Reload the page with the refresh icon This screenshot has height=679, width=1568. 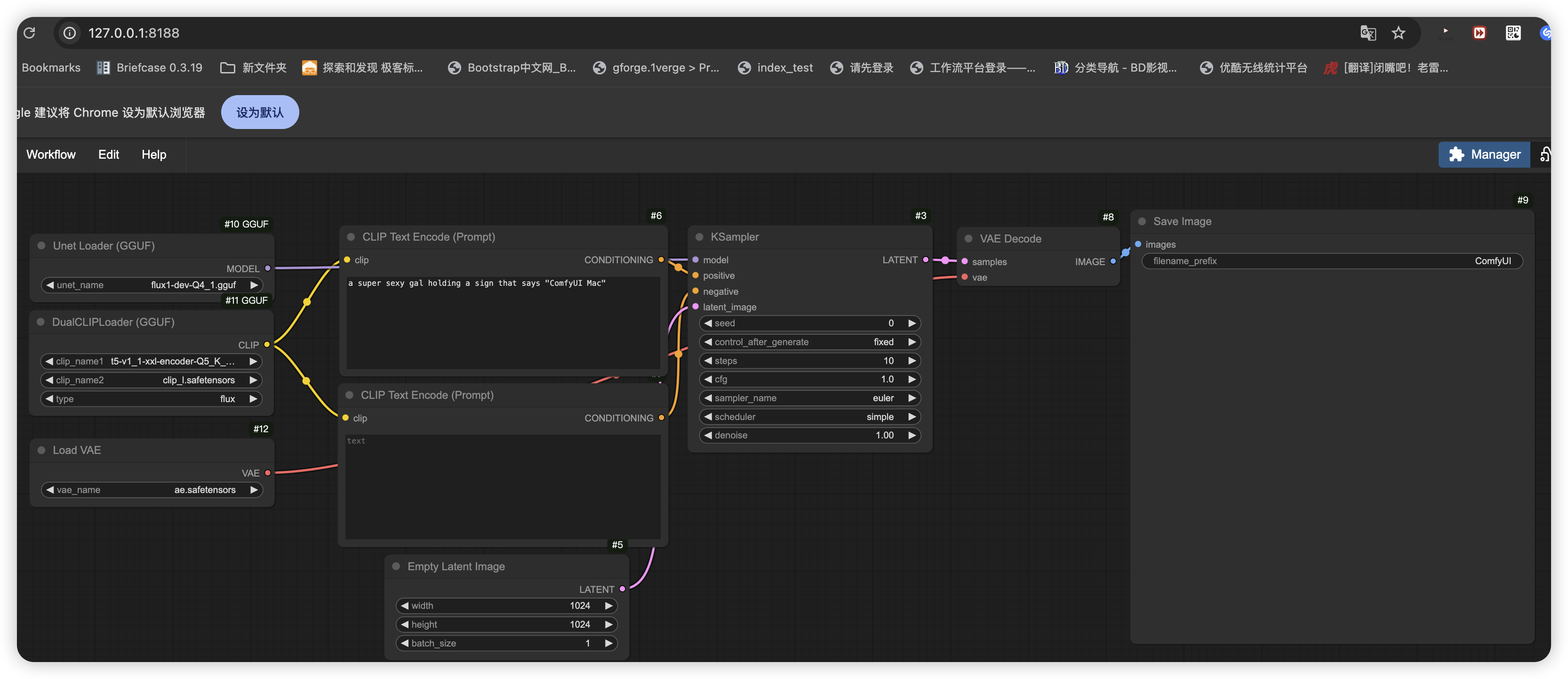[29, 33]
